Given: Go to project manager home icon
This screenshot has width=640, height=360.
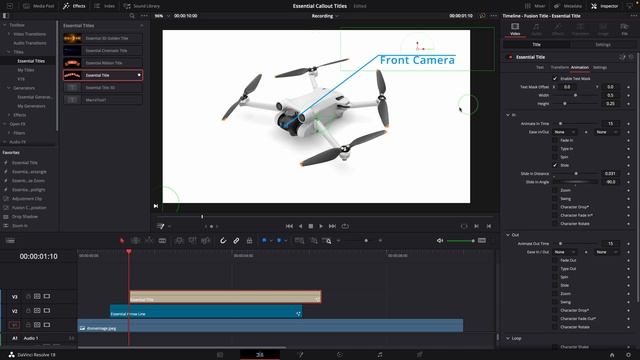Looking at the screenshot, I should click(x=612, y=355).
